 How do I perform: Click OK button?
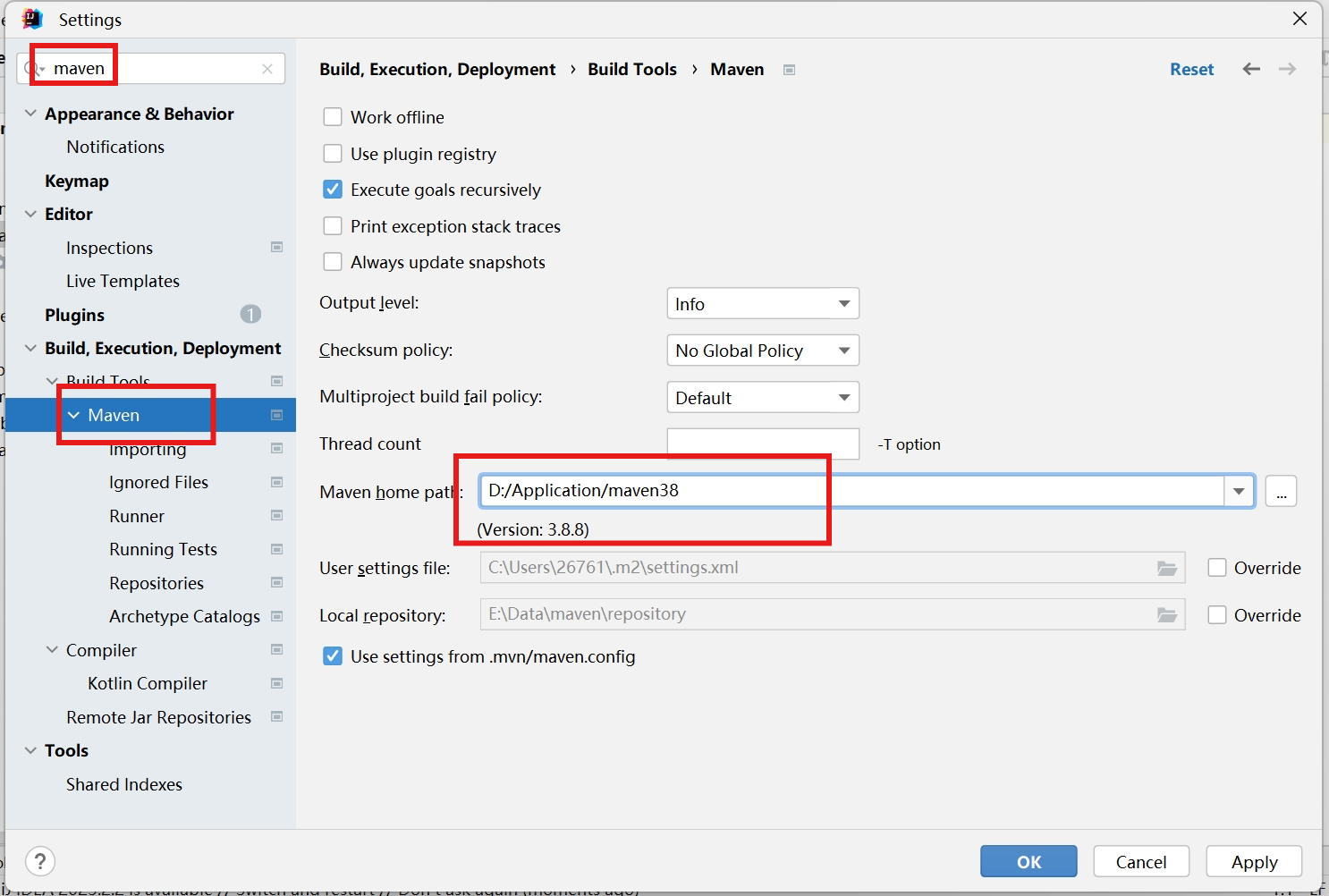pos(1028,861)
